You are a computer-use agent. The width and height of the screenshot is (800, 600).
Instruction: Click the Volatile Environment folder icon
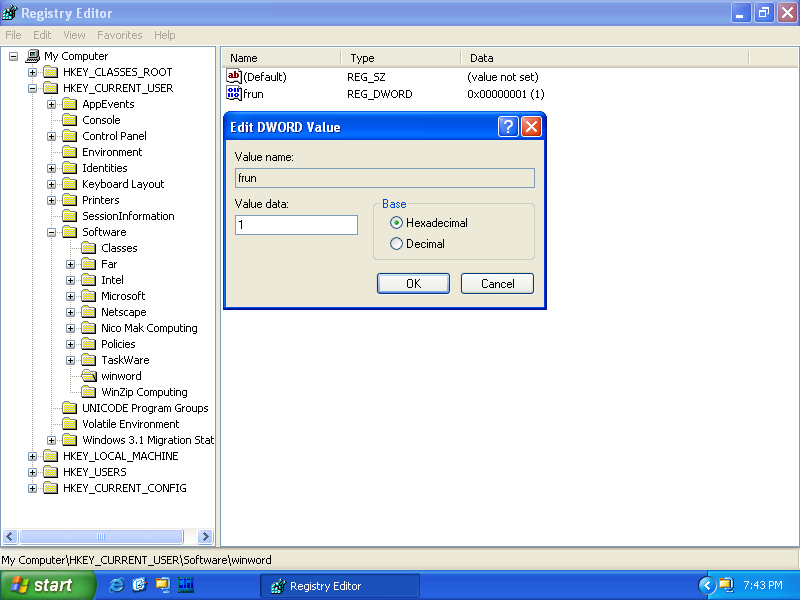coord(69,424)
